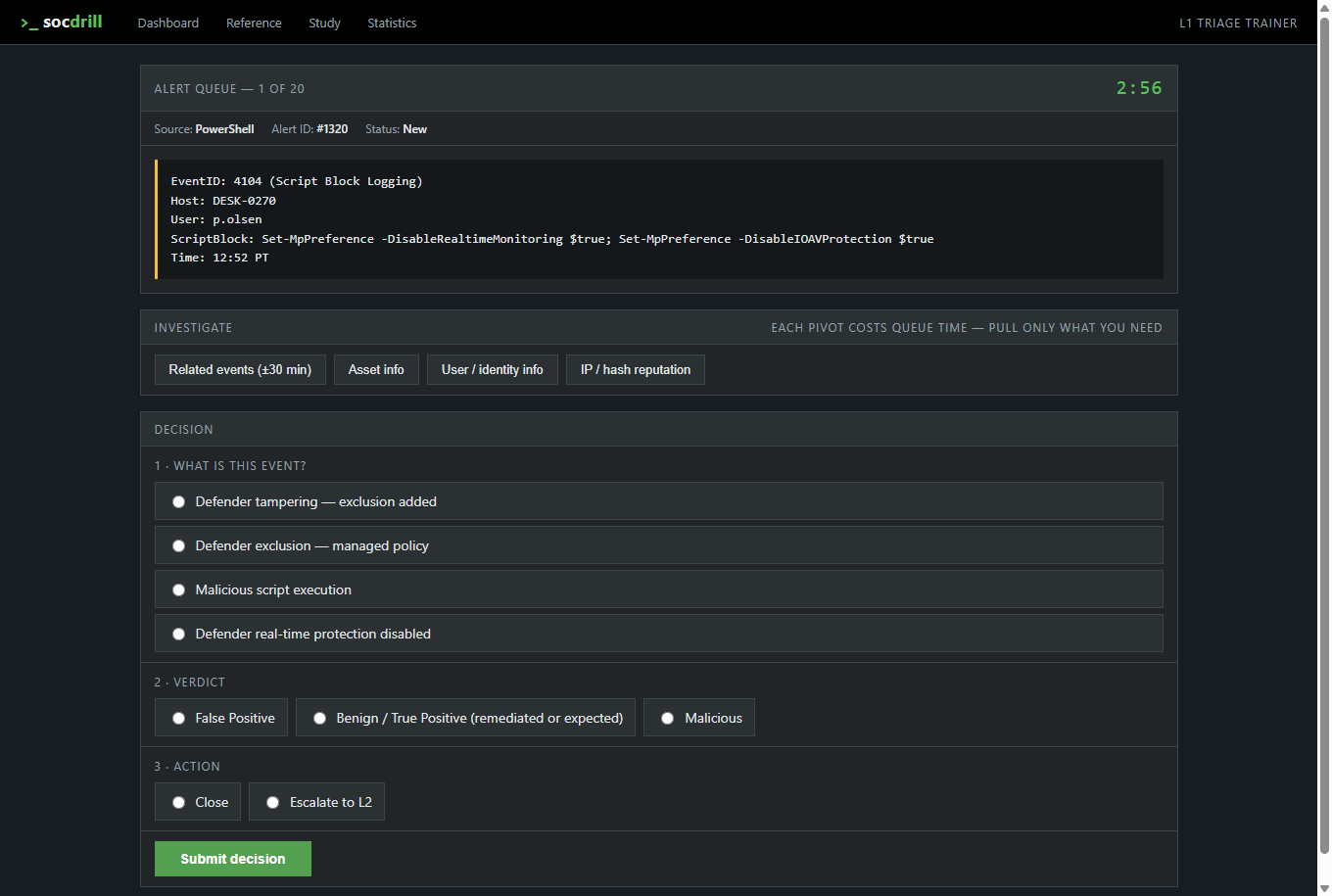
Task: Choose Escalate to L2 action
Action: (x=317, y=802)
